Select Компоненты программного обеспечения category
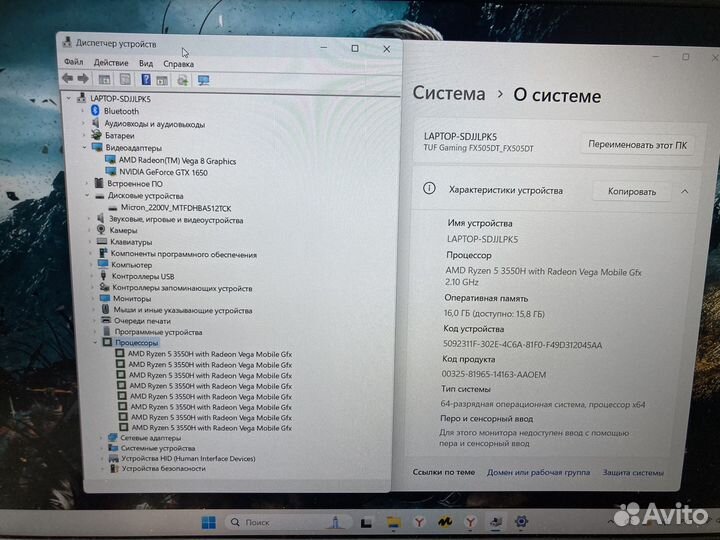 click(x=184, y=254)
